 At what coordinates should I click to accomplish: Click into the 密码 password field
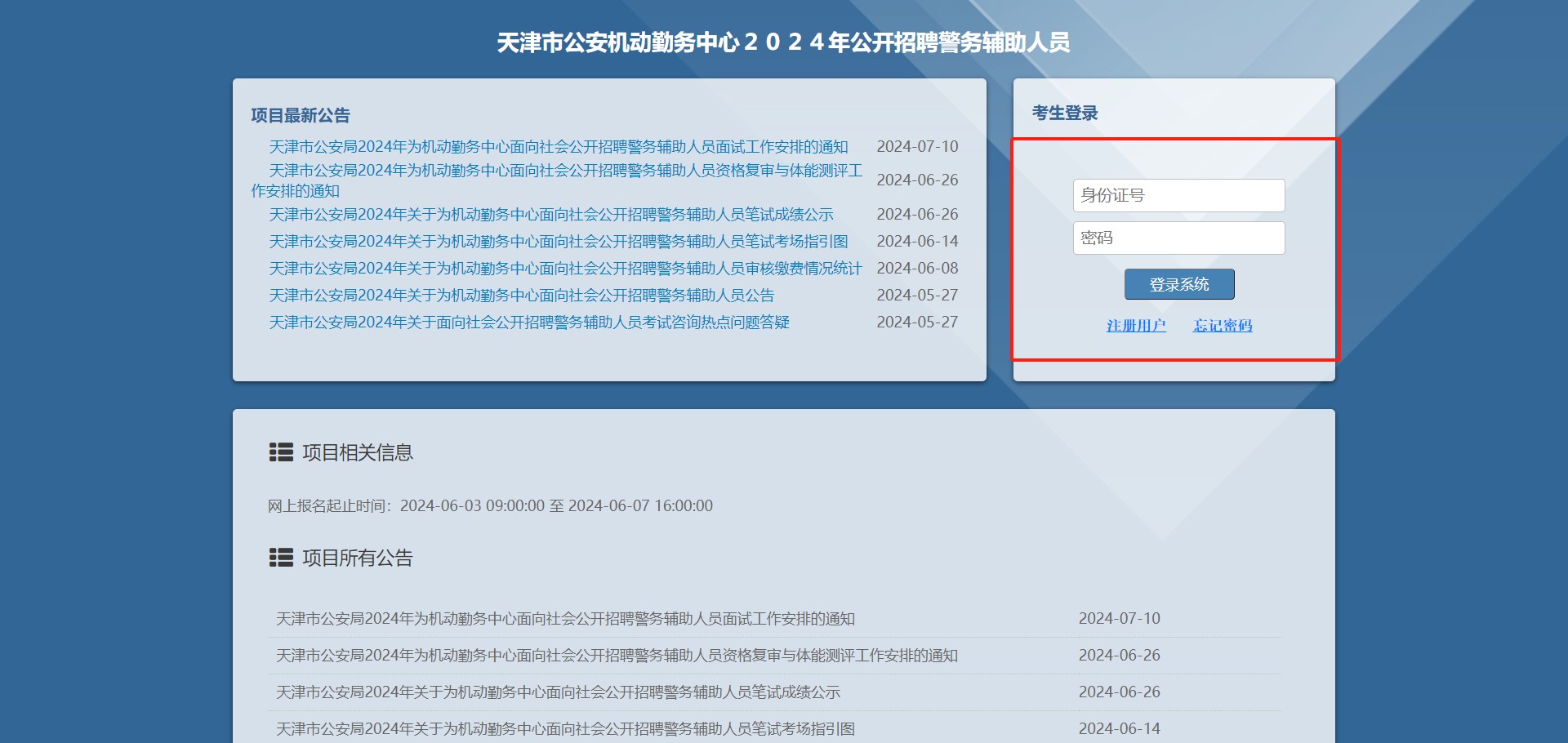click(x=1178, y=238)
